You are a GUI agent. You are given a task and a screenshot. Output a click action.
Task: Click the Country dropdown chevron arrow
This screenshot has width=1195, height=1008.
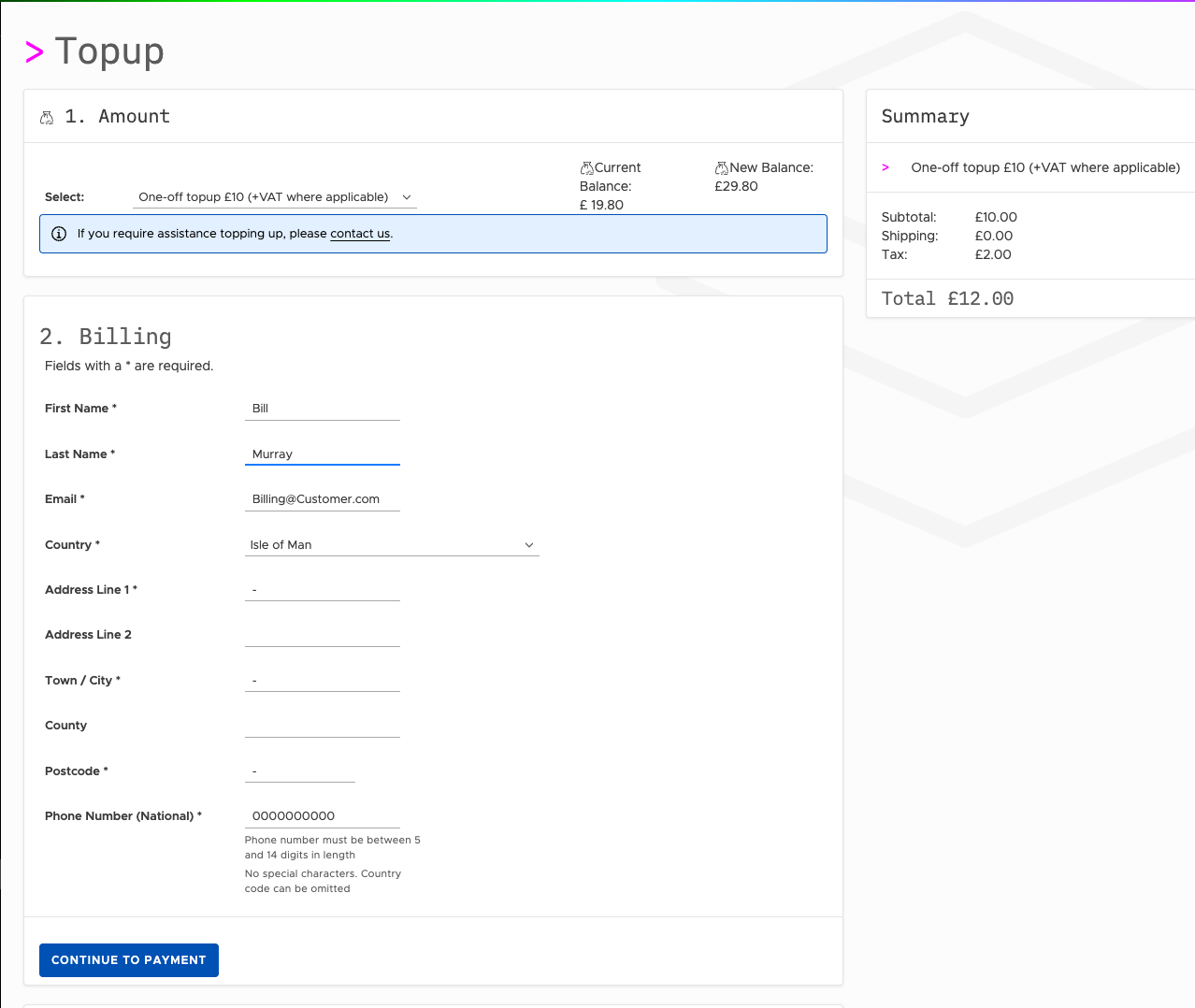[528, 545]
